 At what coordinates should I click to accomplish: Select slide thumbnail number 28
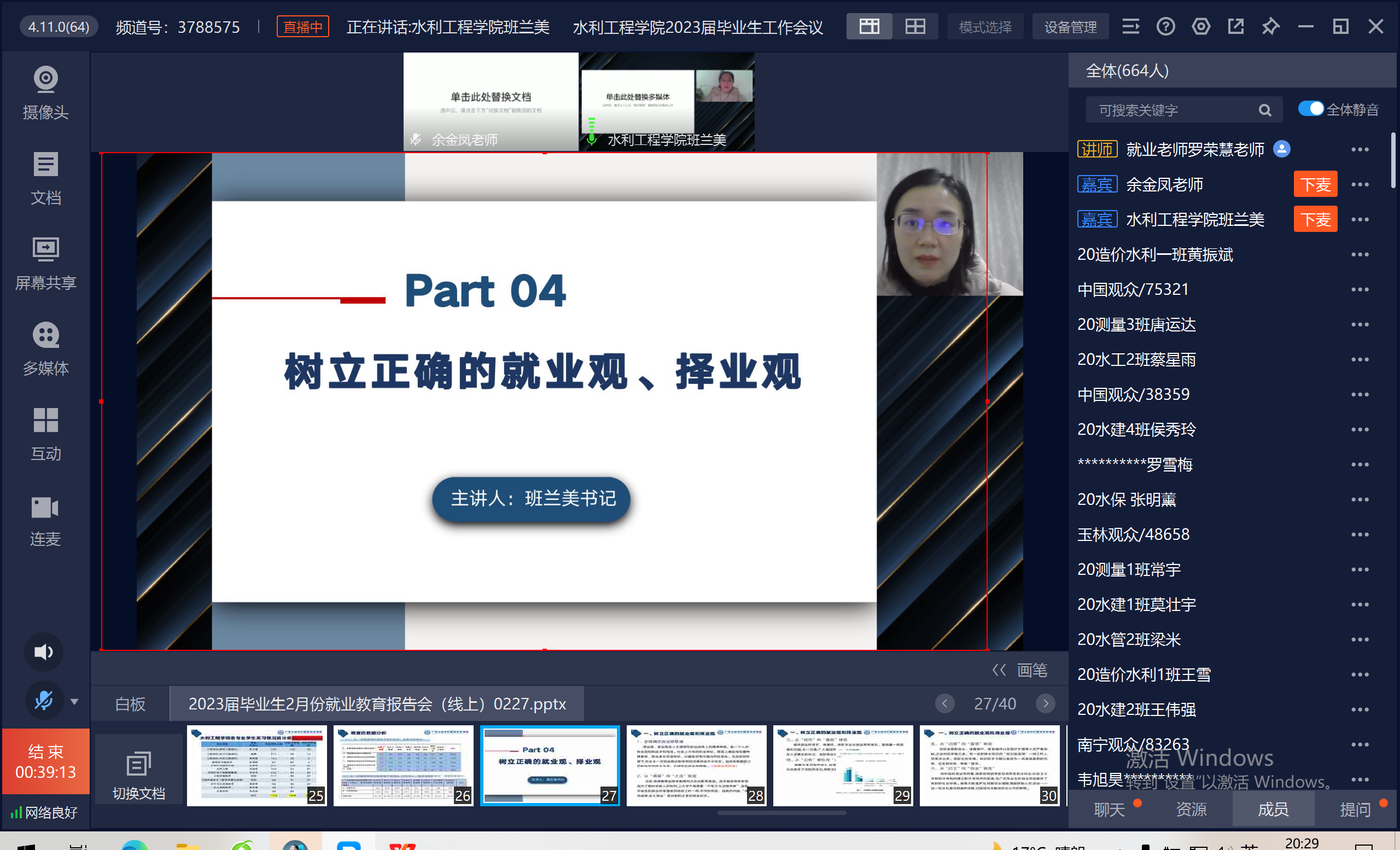pyautogui.click(x=696, y=765)
